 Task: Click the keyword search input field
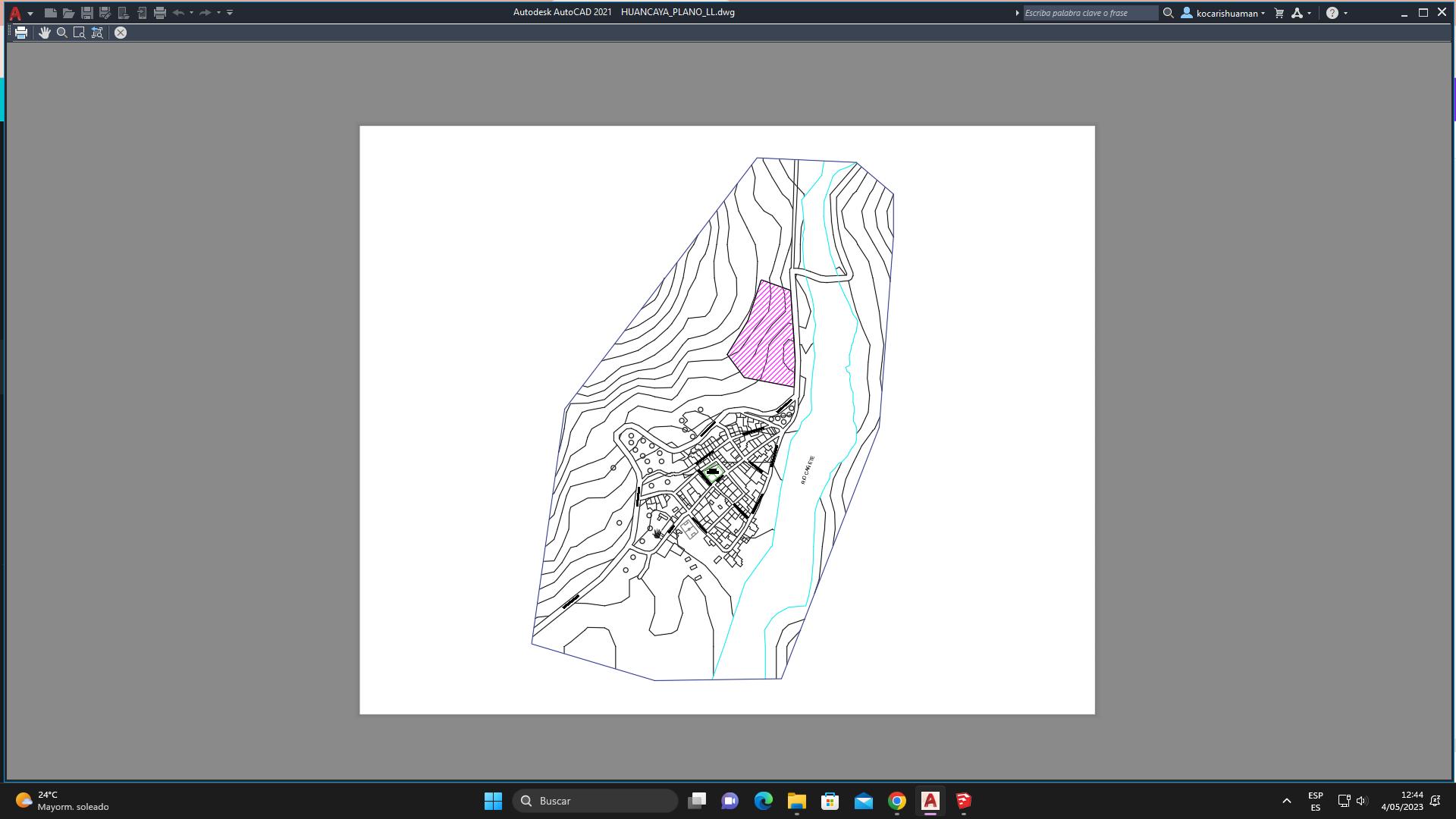(x=1090, y=13)
